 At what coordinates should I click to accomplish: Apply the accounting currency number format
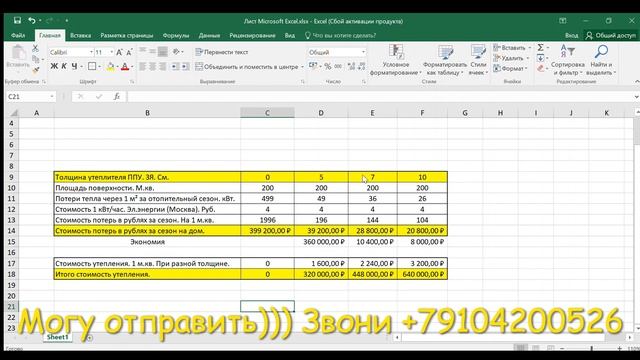click(x=313, y=66)
